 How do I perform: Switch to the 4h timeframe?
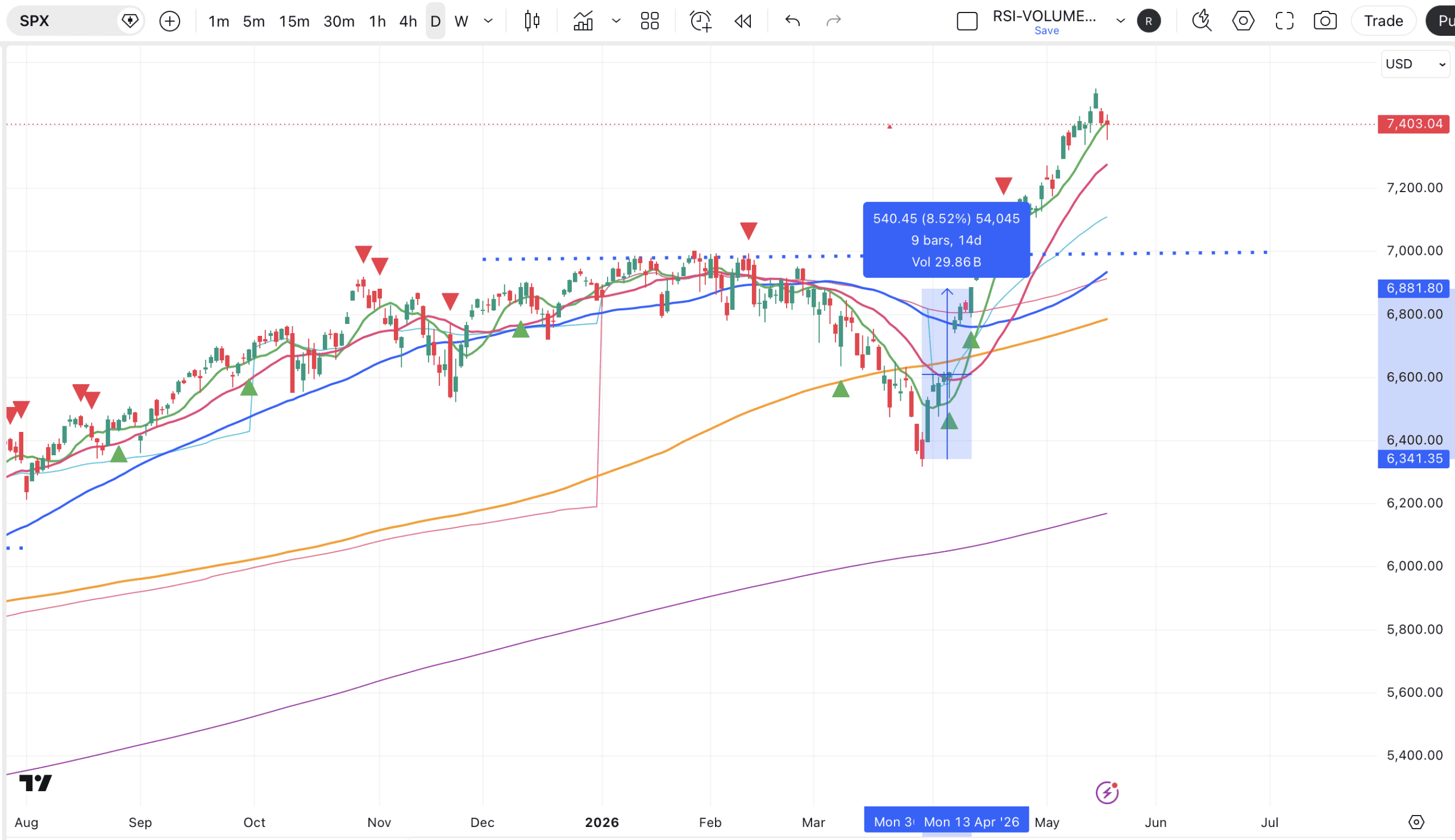tap(408, 22)
